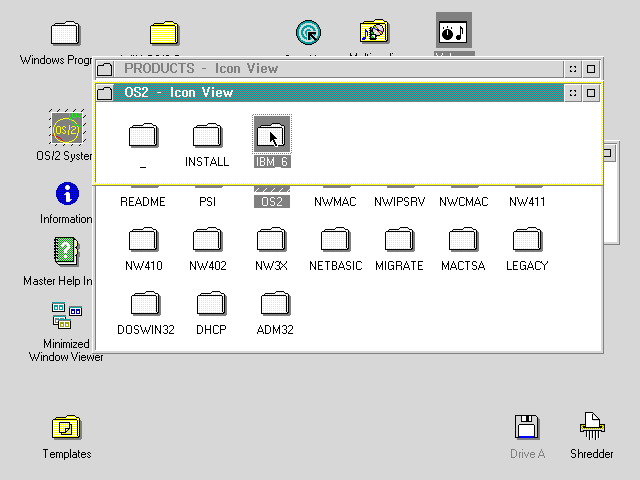The height and width of the screenshot is (480, 640).
Task: Select the OS/2 System desktop icon
Action: pos(67,127)
